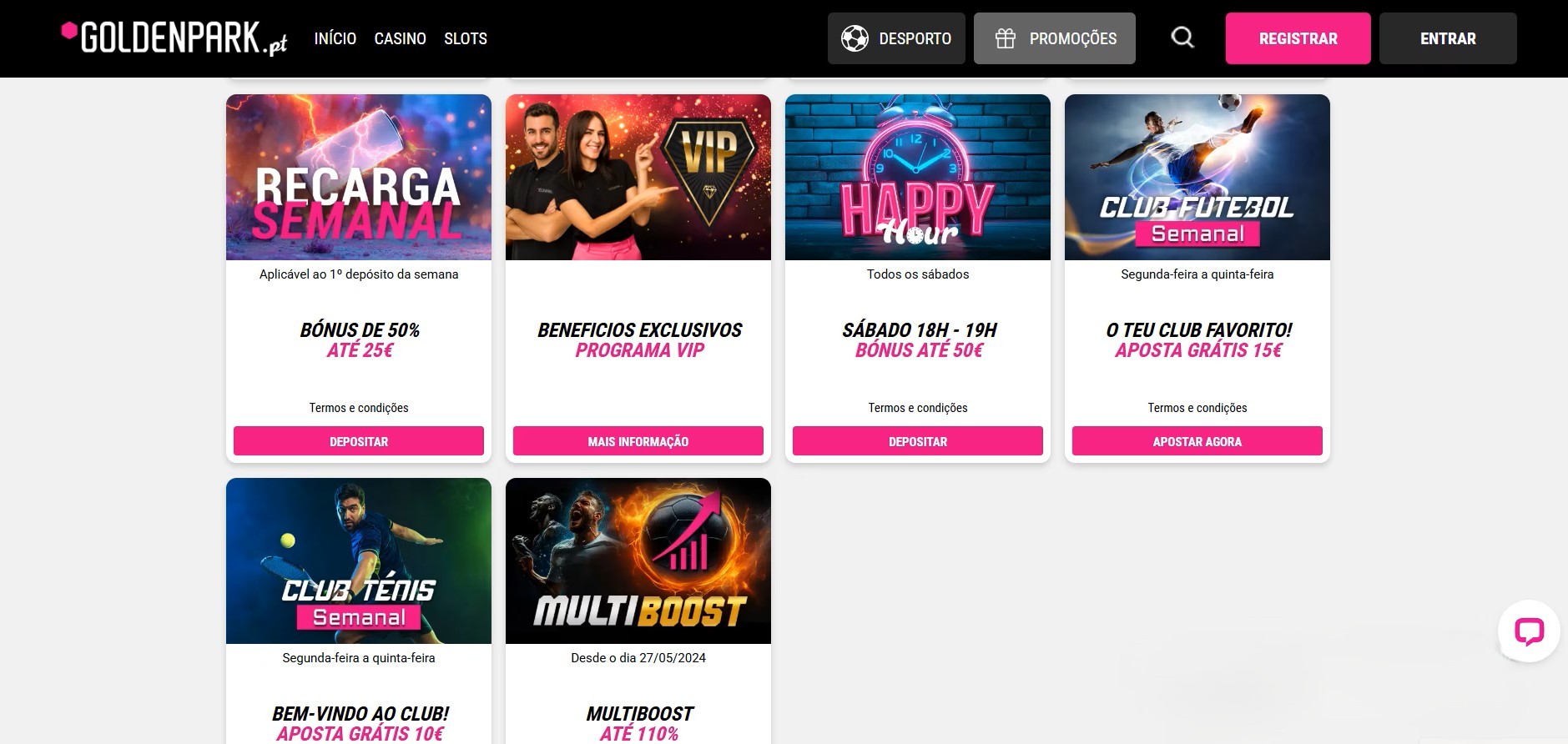Open Termos e condições for Club Futebol
Viewport: 1568px width, 744px height.
point(1197,408)
